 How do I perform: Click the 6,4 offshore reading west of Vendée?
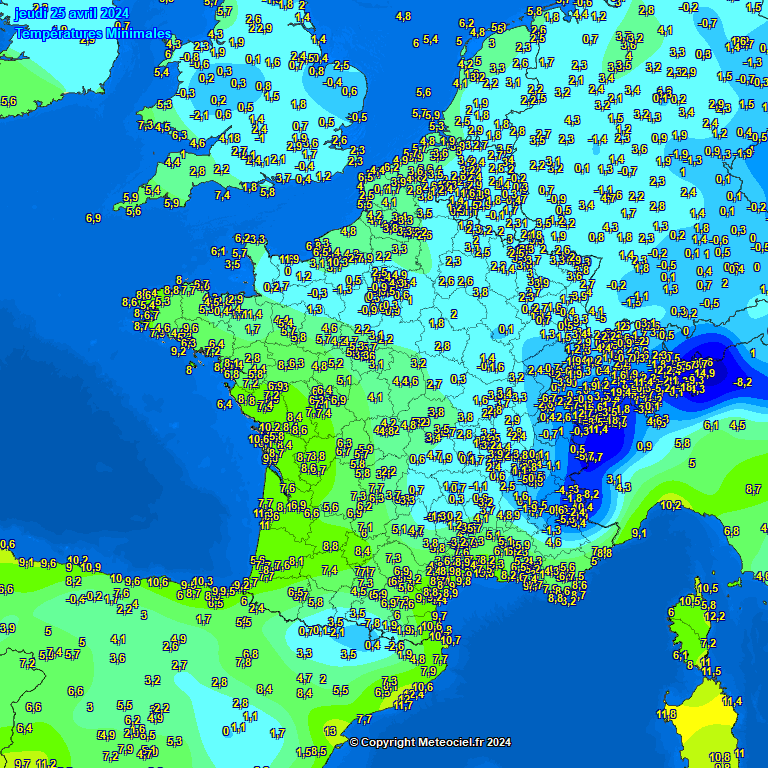pyautogui.click(x=224, y=405)
